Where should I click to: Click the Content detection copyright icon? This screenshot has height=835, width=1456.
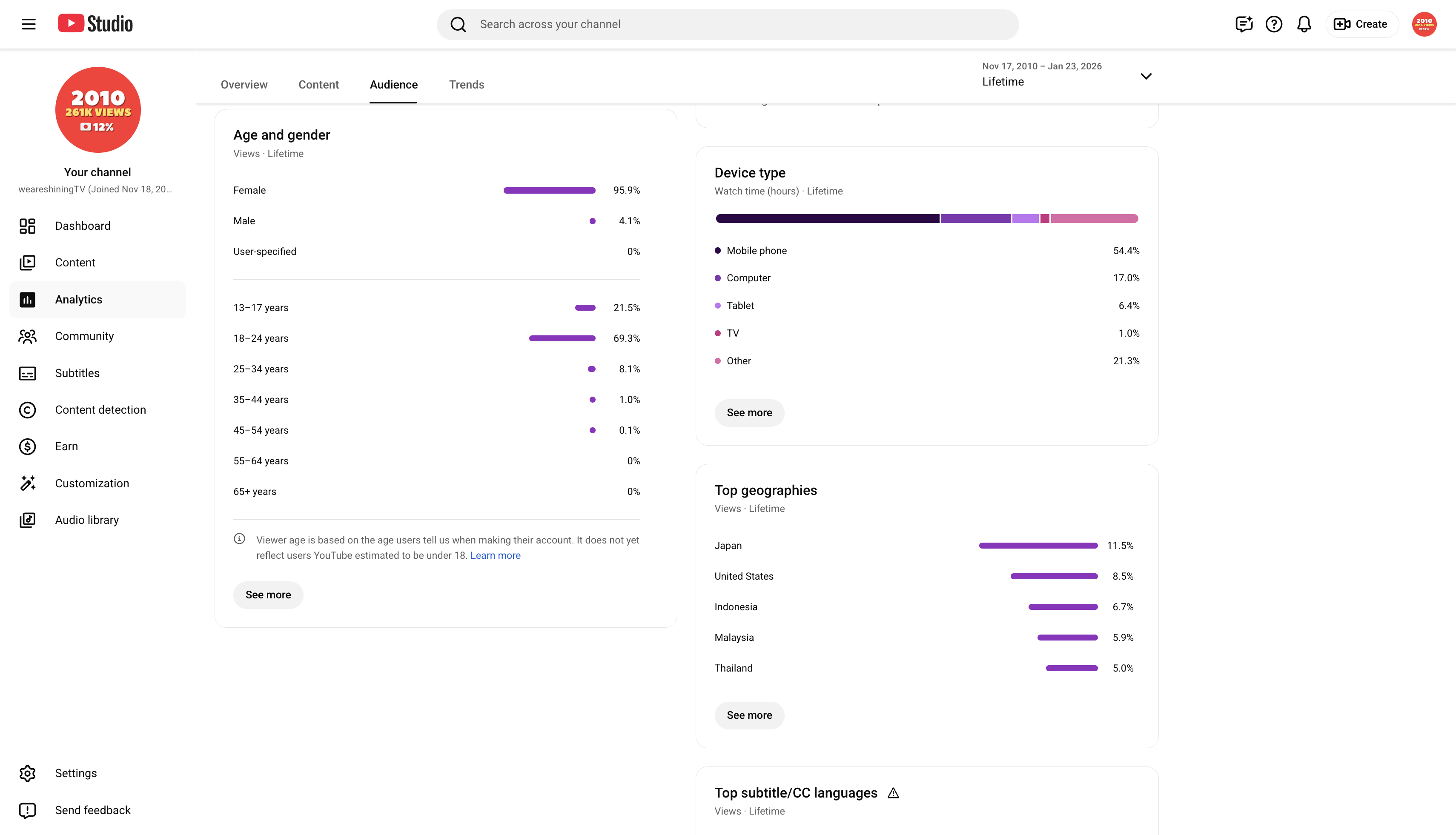point(28,410)
